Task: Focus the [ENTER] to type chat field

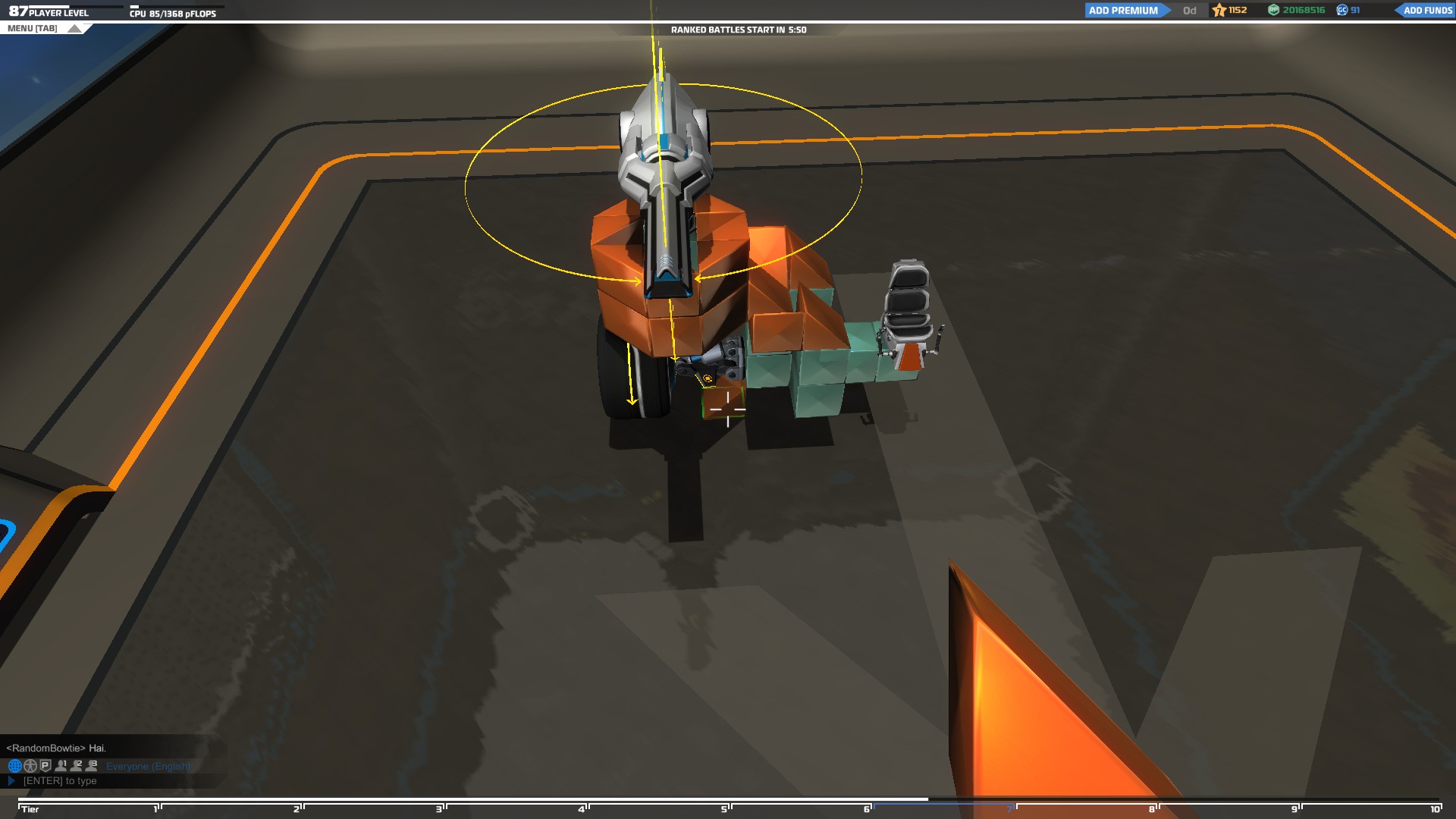Action: click(x=61, y=781)
